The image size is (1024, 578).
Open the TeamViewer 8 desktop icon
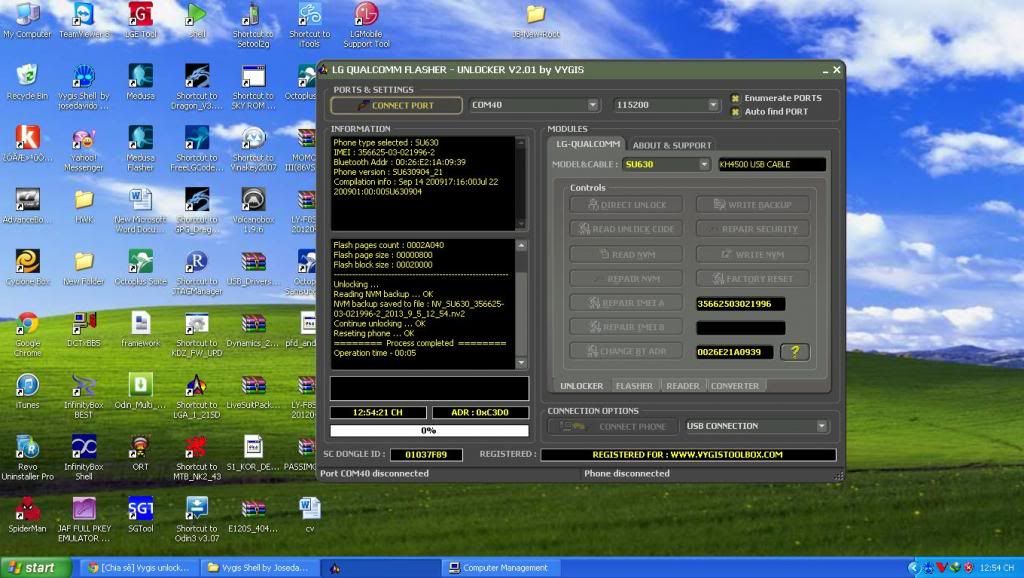click(84, 21)
